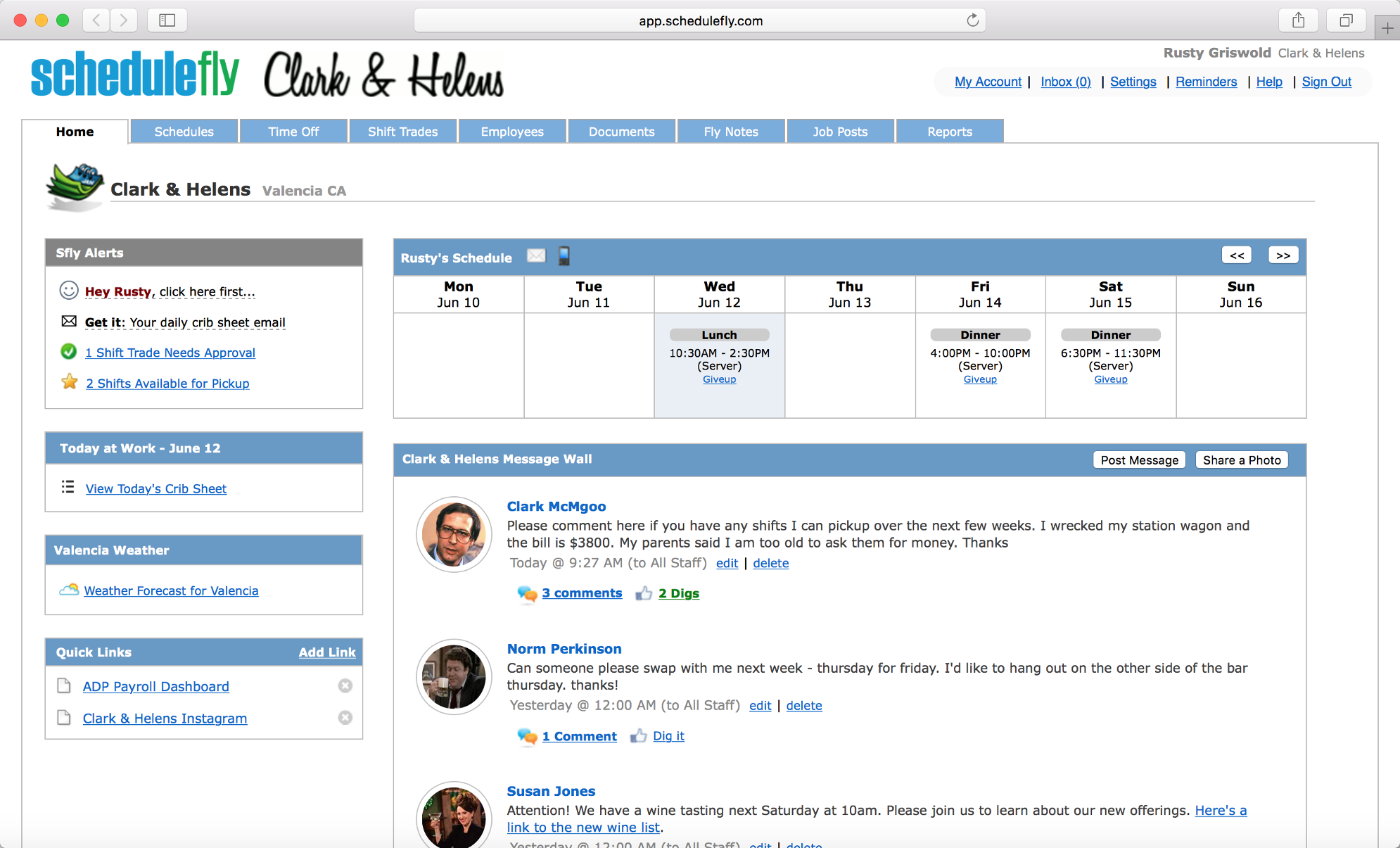Click Dig it on Norm Perkinson's post

coord(668,736)
